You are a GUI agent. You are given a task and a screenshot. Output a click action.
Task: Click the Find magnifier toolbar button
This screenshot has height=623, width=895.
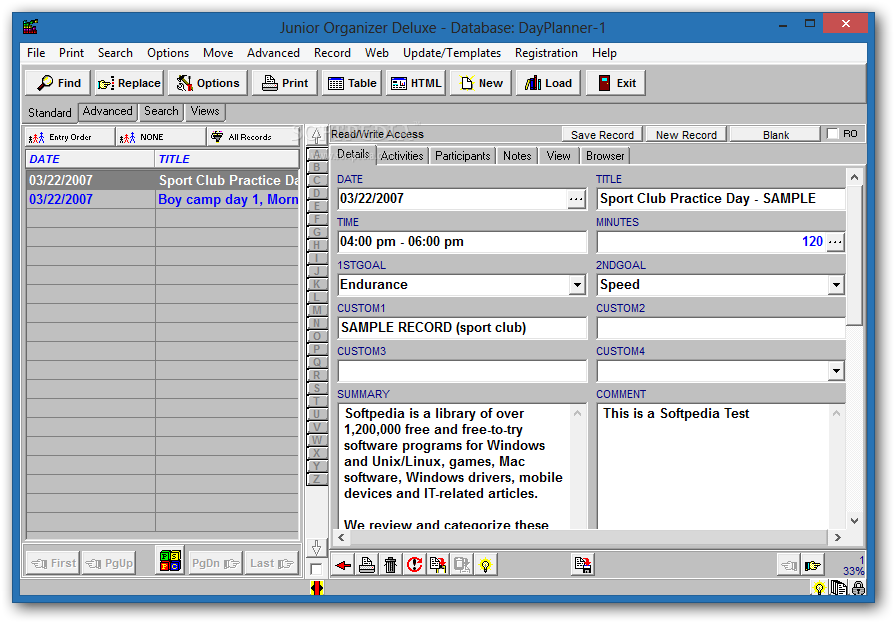(58, 83)
